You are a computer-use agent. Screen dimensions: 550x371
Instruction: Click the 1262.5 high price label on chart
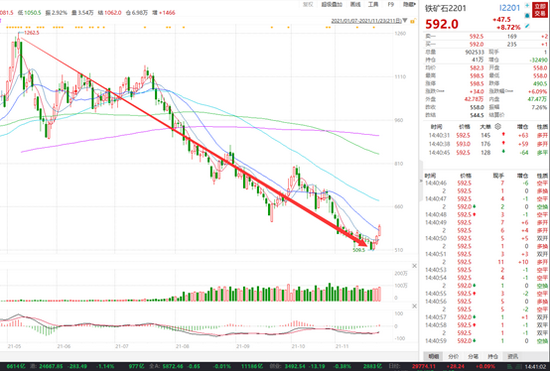(x=31, y=33)
